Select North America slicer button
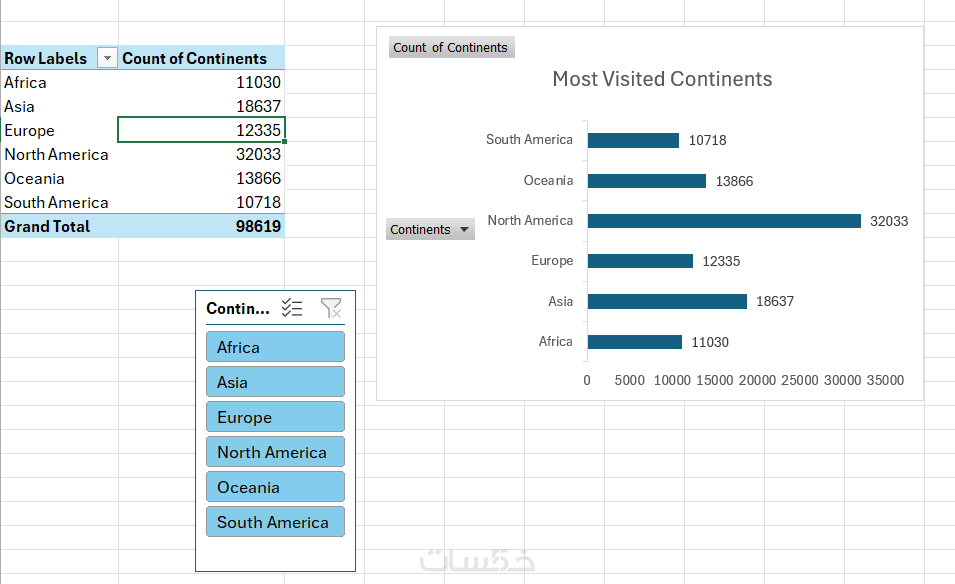 coord(275,452)
